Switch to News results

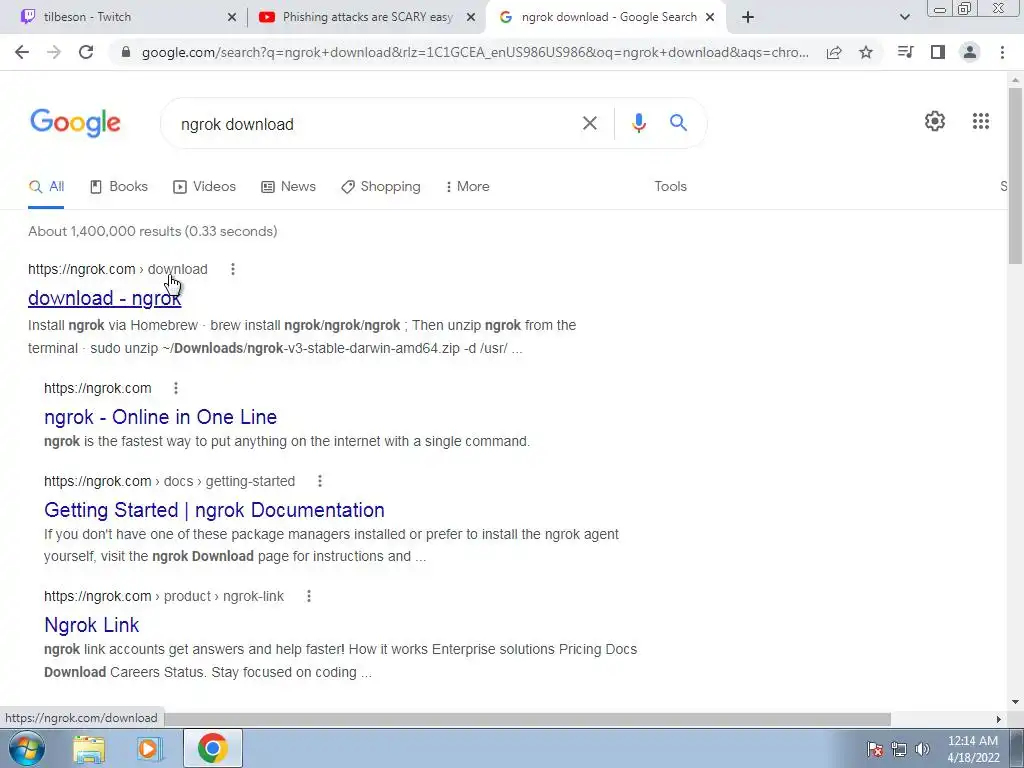pyautogui.click(x=288, y=187)
